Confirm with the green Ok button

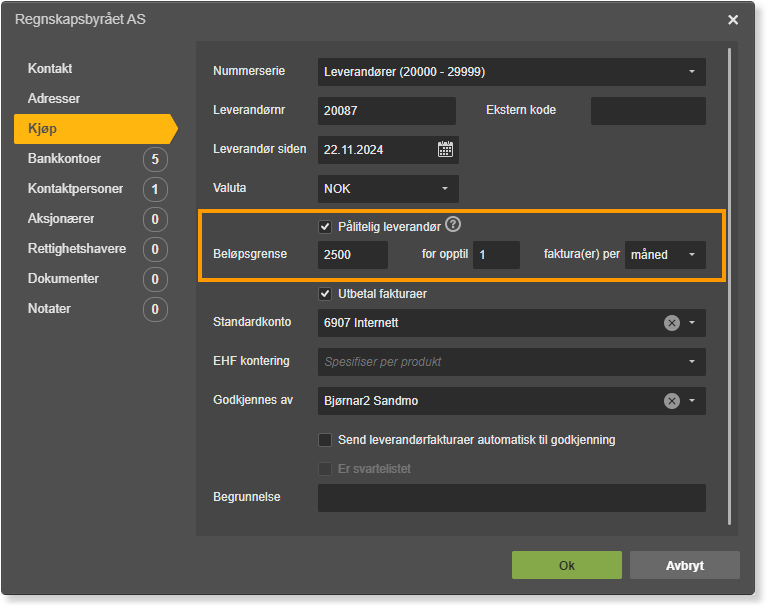coord(567,565)
